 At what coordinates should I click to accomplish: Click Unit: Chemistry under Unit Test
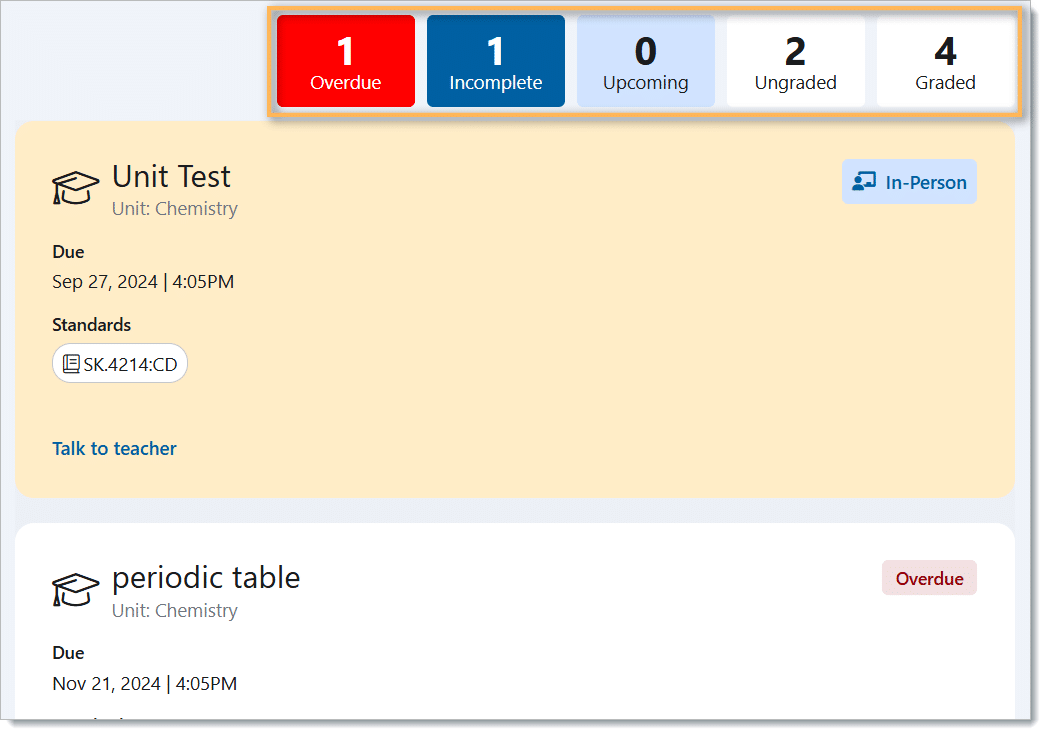[175, 209]
